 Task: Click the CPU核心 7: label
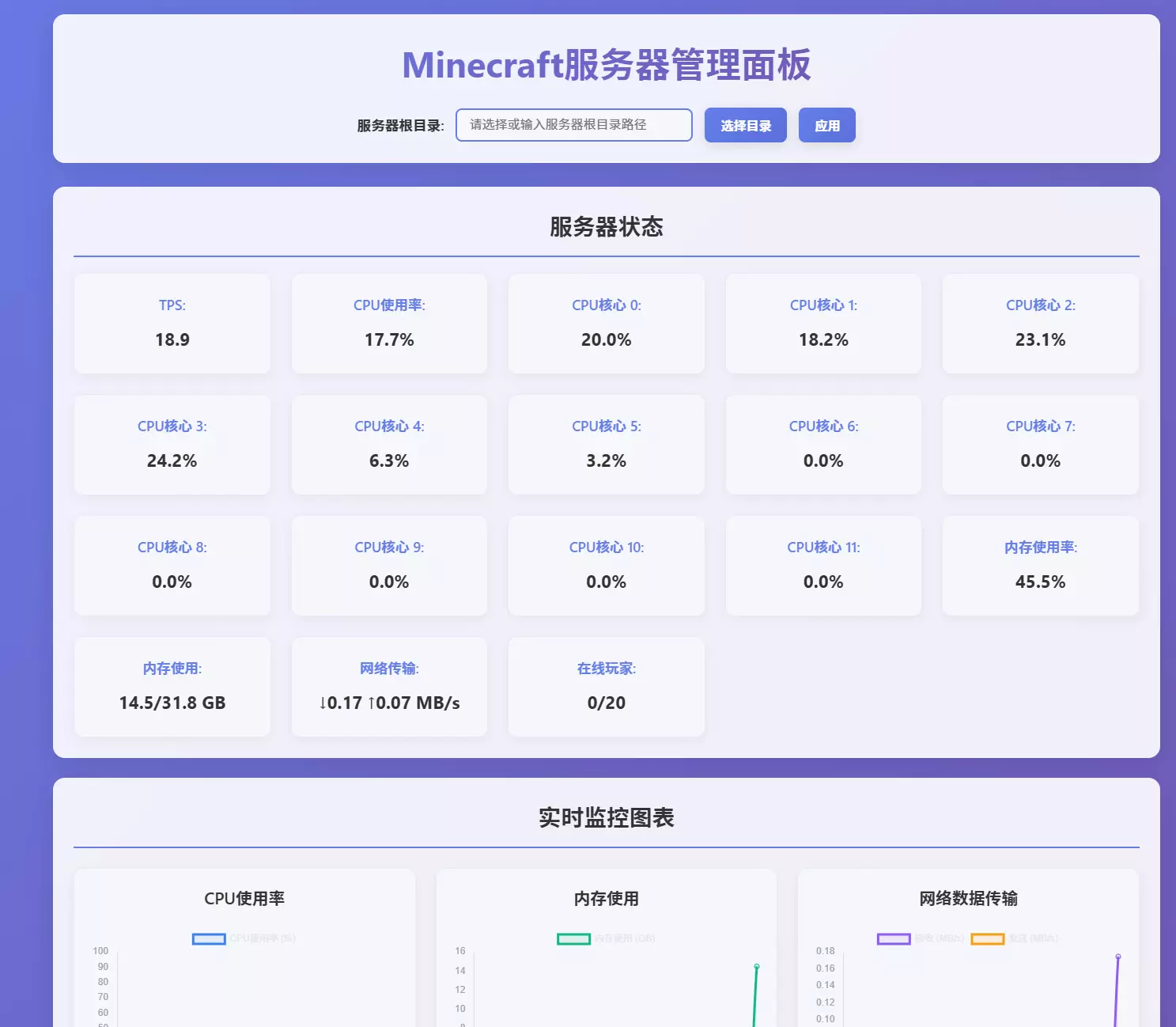tap(1041, 426)
